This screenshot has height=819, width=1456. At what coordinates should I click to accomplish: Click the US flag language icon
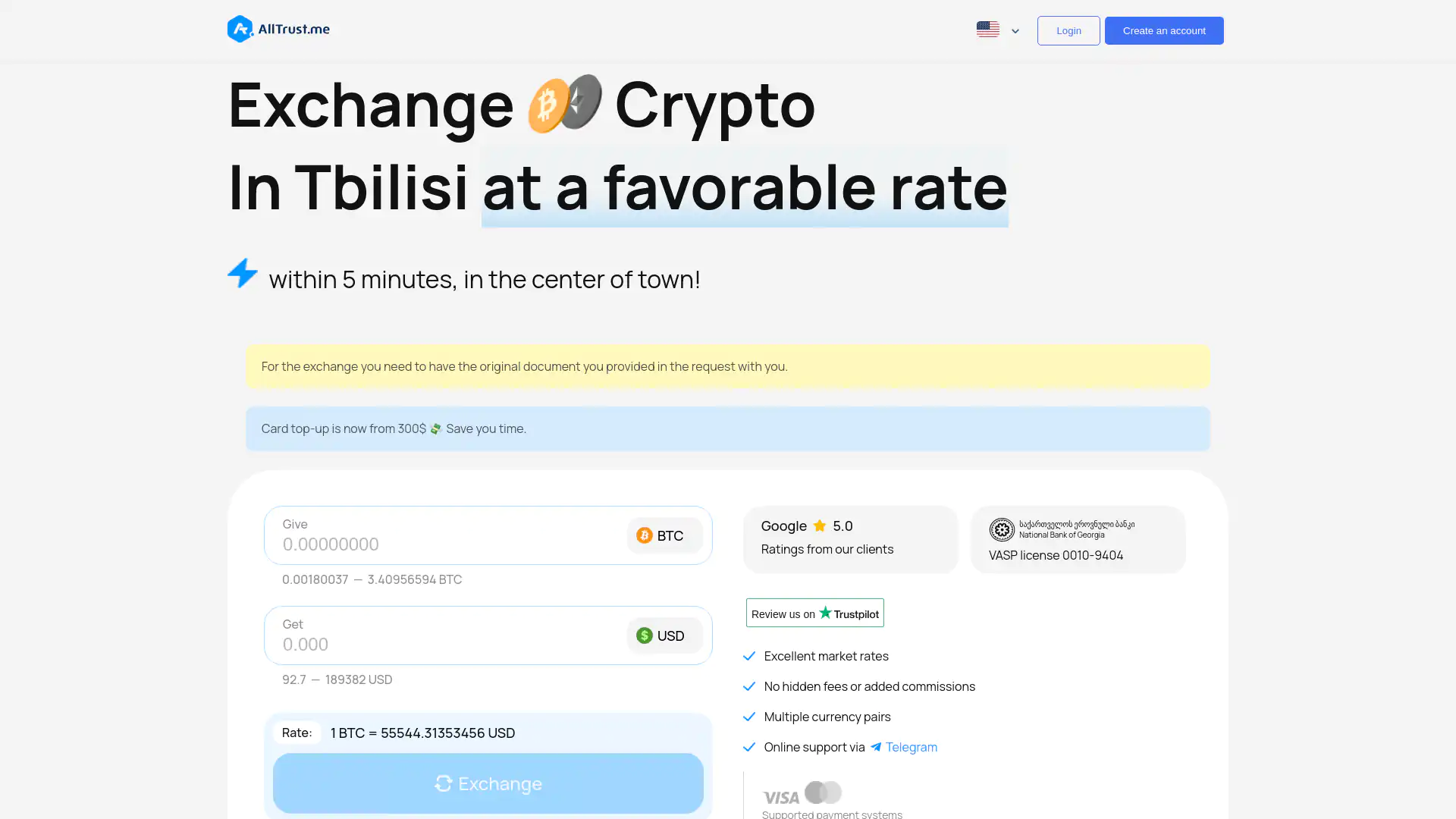(987, 30)
